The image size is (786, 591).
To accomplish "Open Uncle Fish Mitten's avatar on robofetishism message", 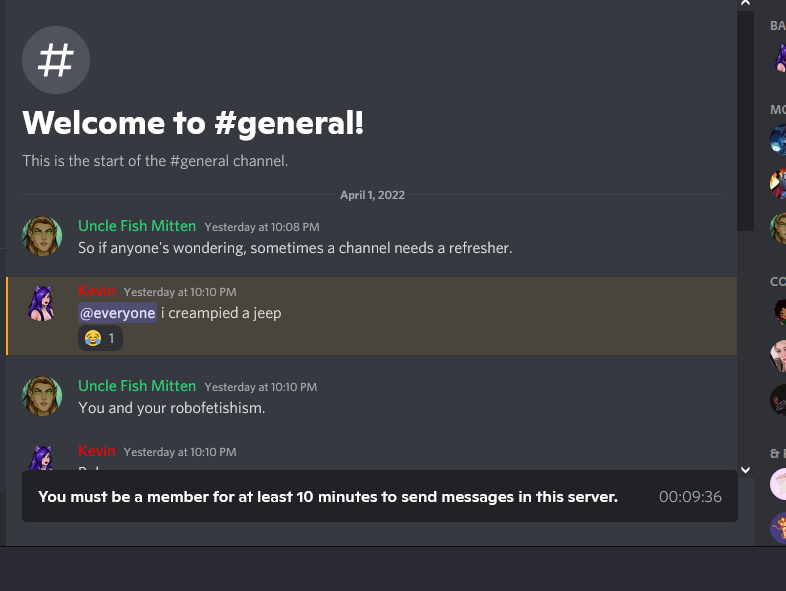I will [42, 396].
